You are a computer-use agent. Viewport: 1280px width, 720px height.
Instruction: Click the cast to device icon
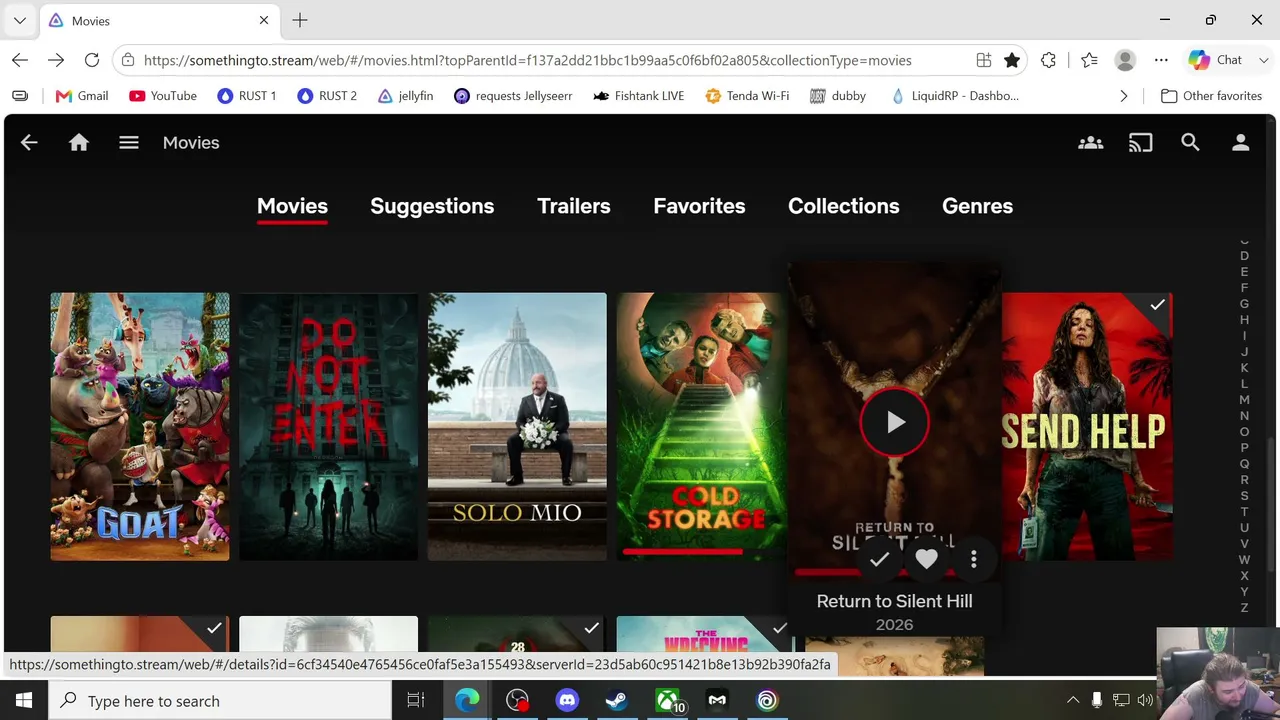[1141, 143]
